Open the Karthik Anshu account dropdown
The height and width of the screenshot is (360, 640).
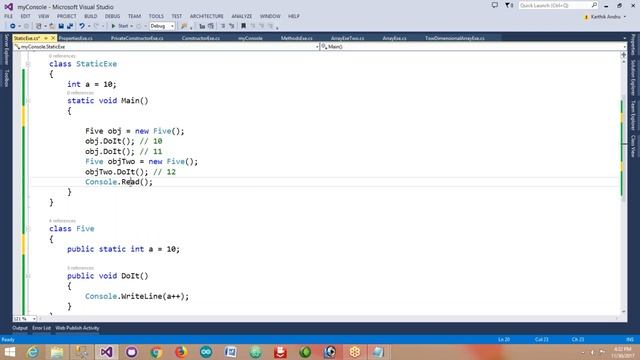(606, 17)
